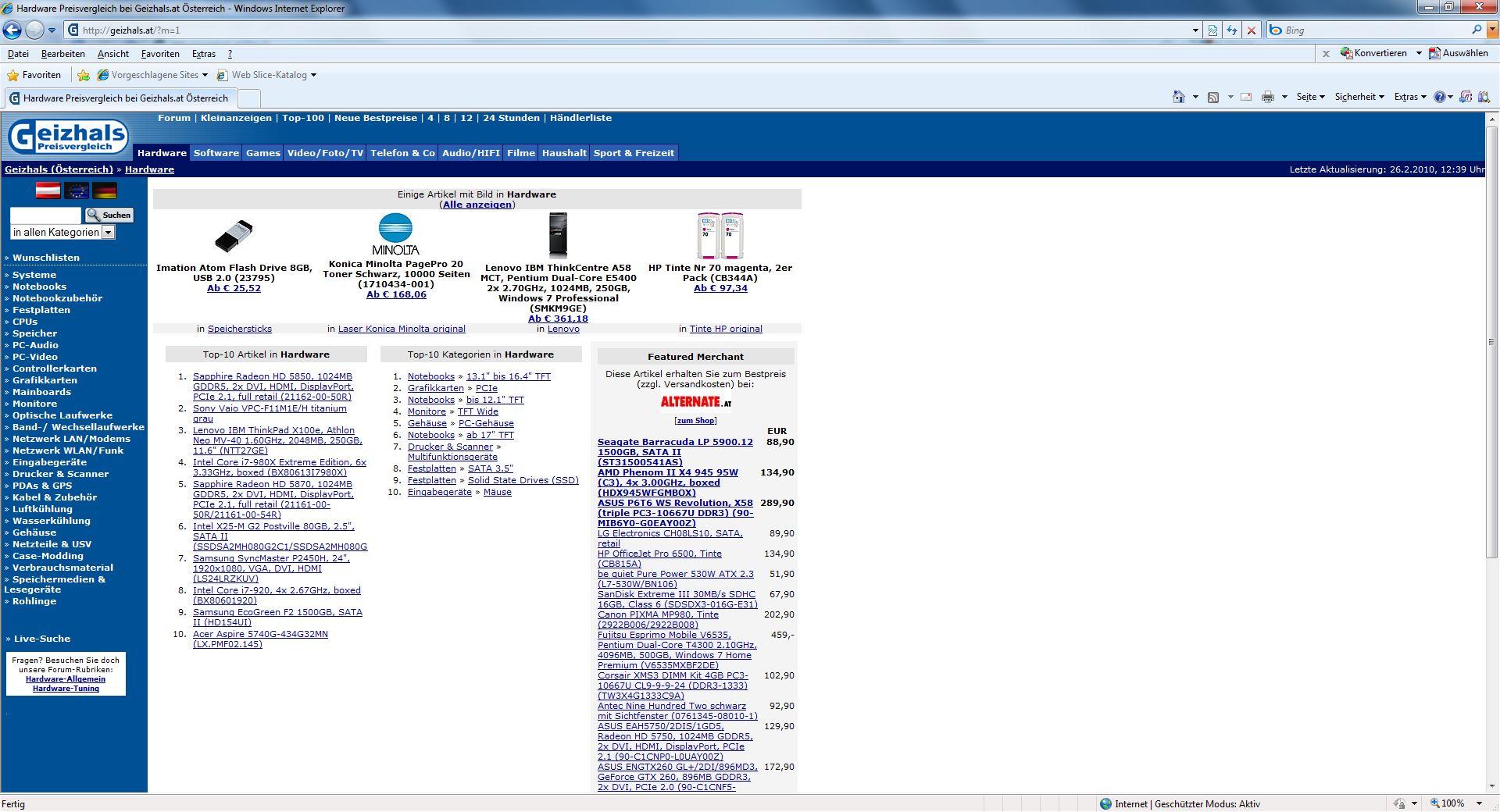Open the Favoriten star button in the favorites bar

(x=34, y=75)
